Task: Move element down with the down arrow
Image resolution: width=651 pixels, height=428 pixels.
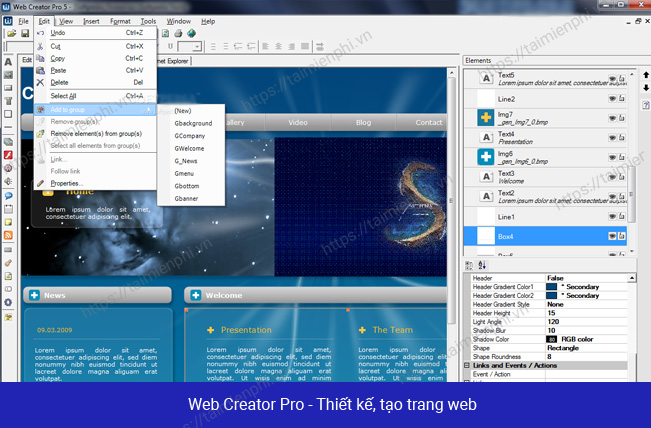Action: click(646, 88)
